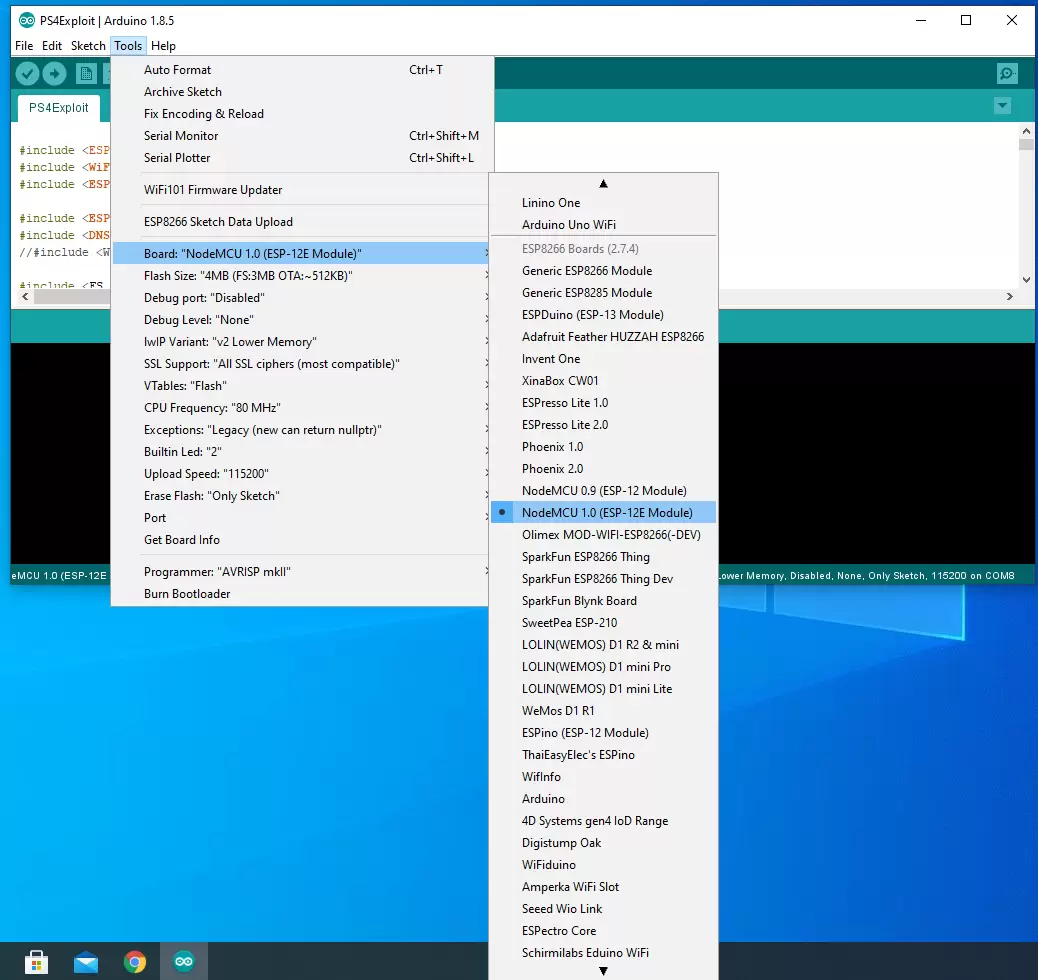1038x980 pixels.
Task: Expand Programmer AVRISP mkII submenu
Action: point(301,571)
